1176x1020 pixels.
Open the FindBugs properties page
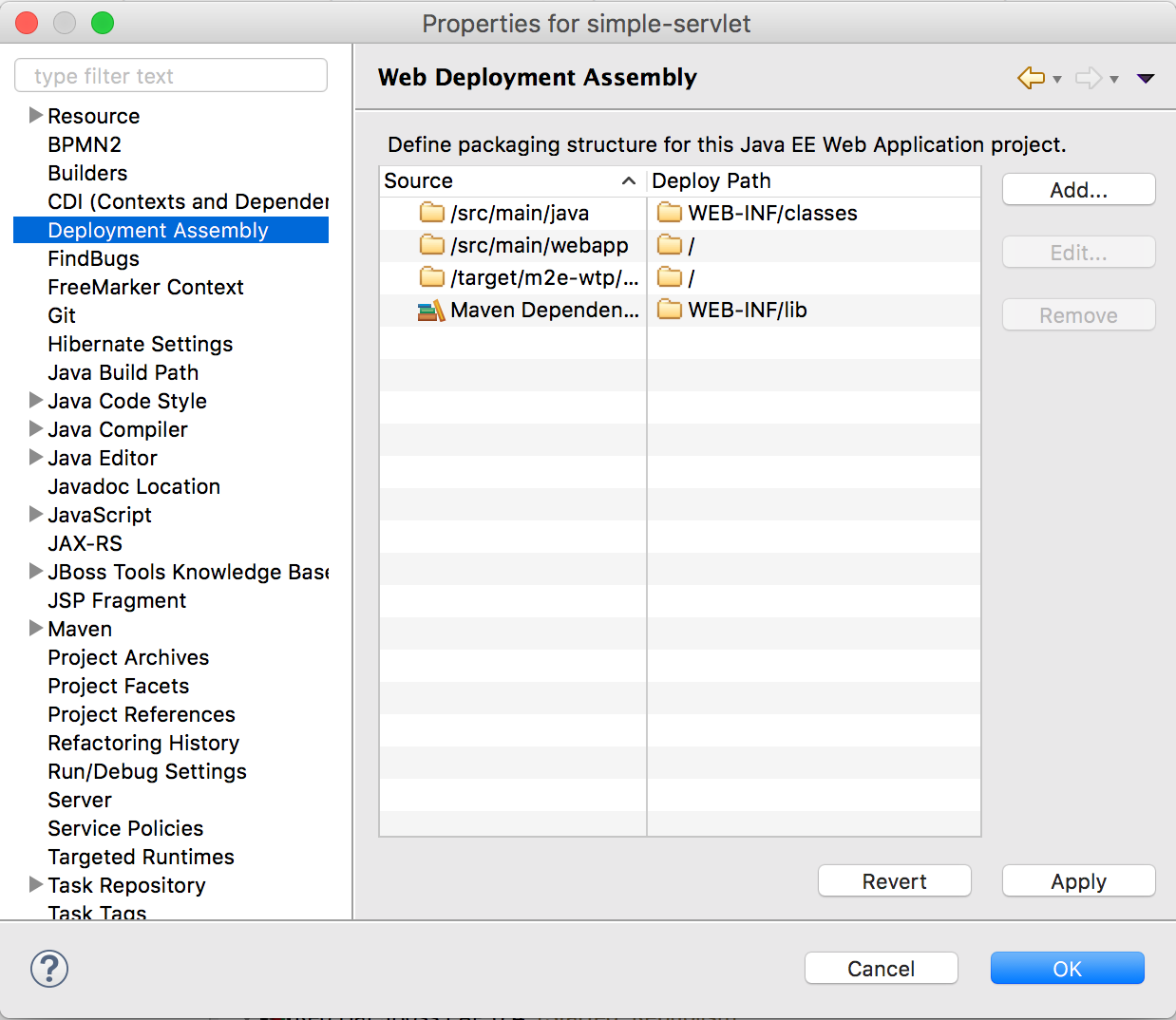(x=93, y=258)
